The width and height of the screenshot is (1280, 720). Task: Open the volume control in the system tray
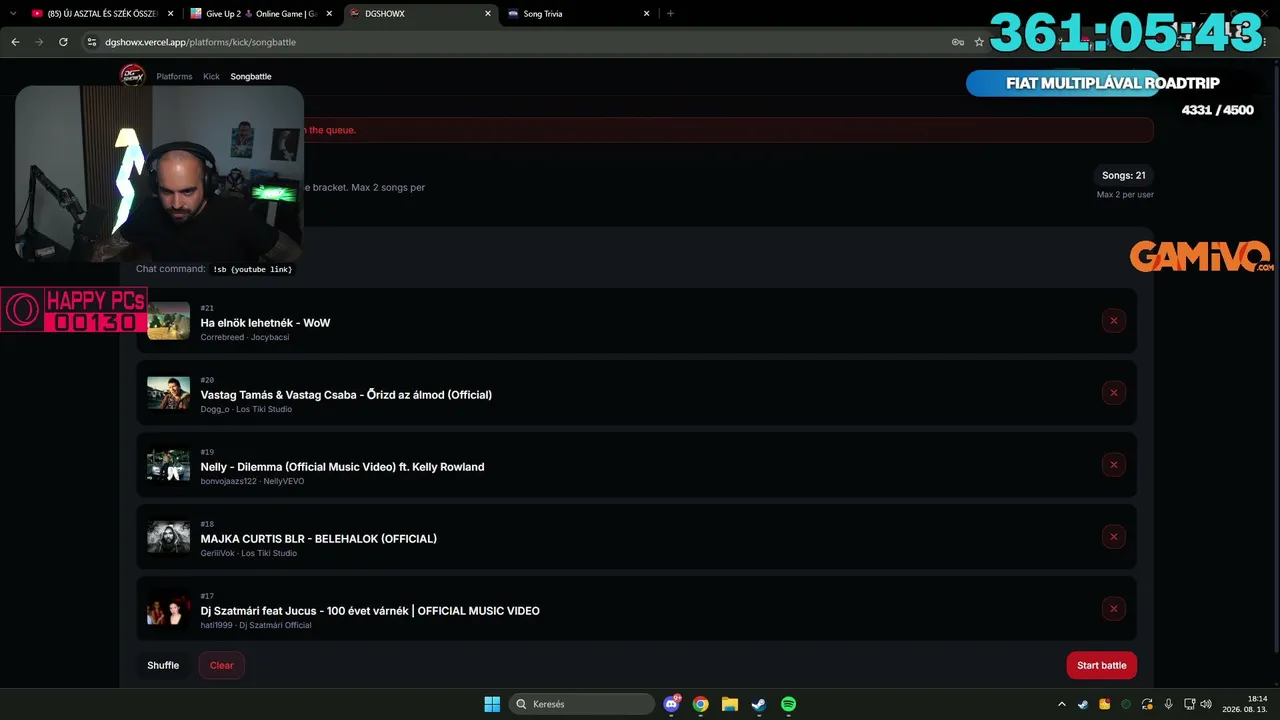coord(1206,704)
